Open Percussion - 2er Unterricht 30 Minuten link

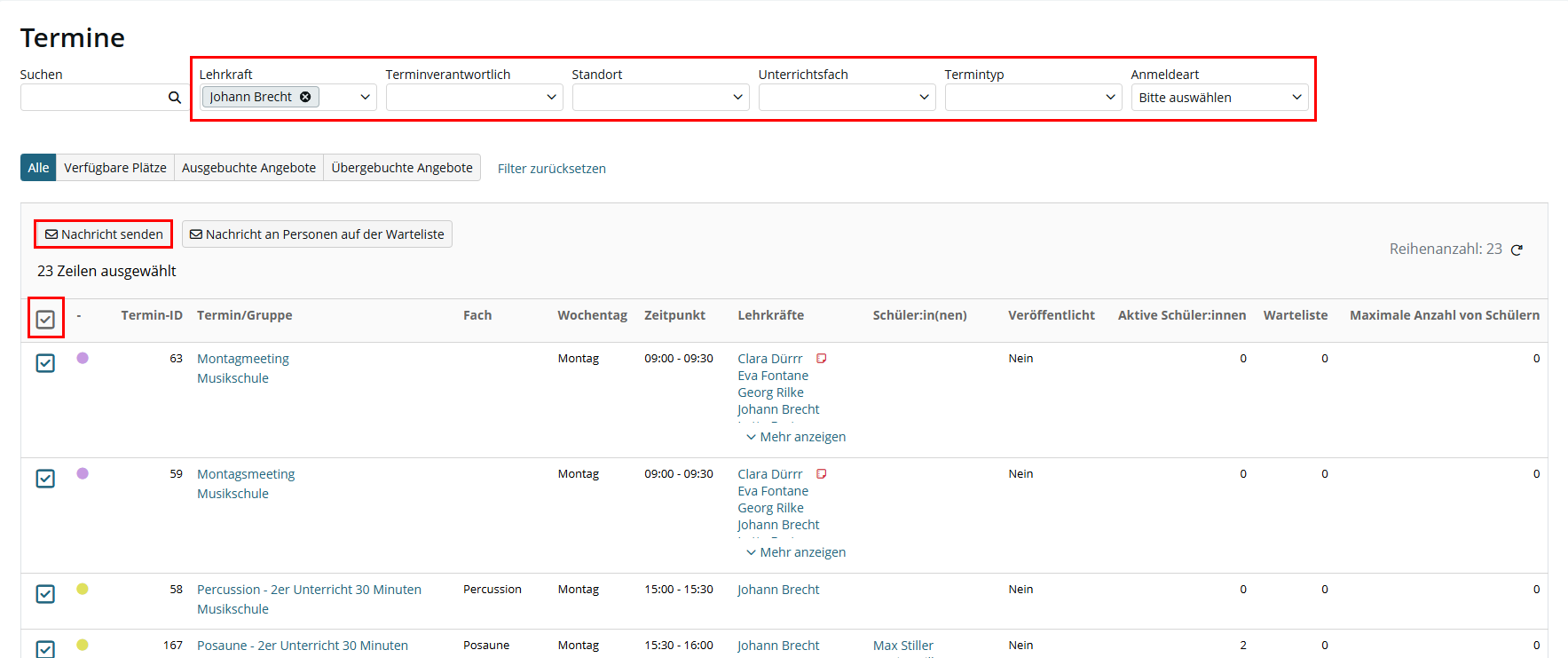[309, 590]
